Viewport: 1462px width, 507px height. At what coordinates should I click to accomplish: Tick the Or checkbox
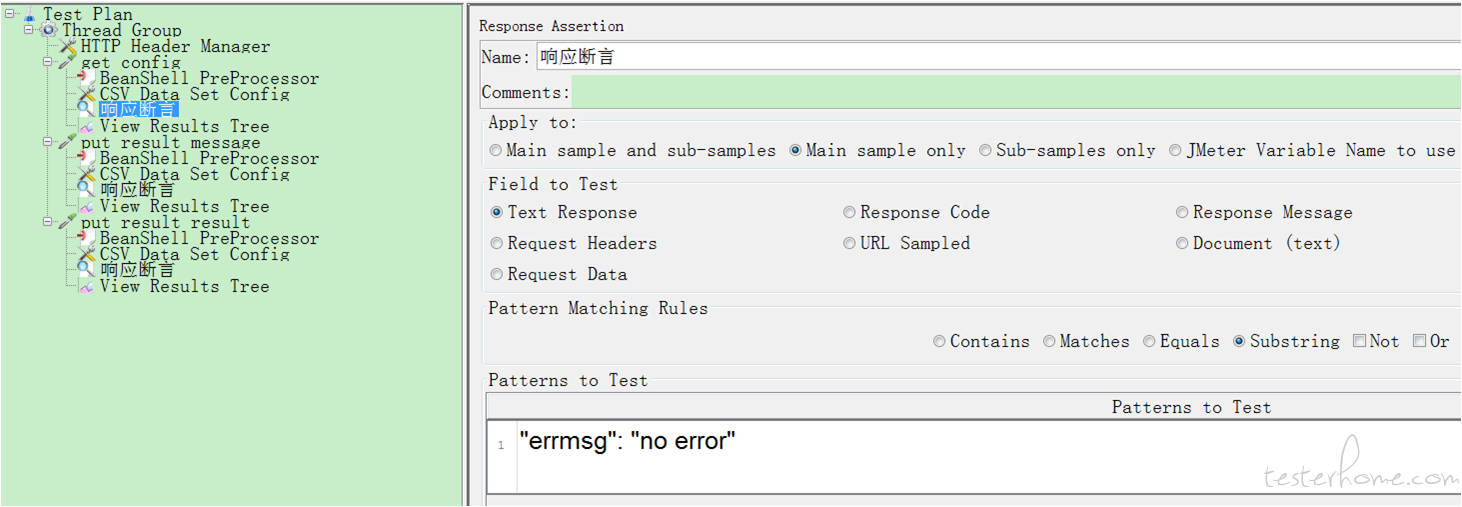[1419, 341]
